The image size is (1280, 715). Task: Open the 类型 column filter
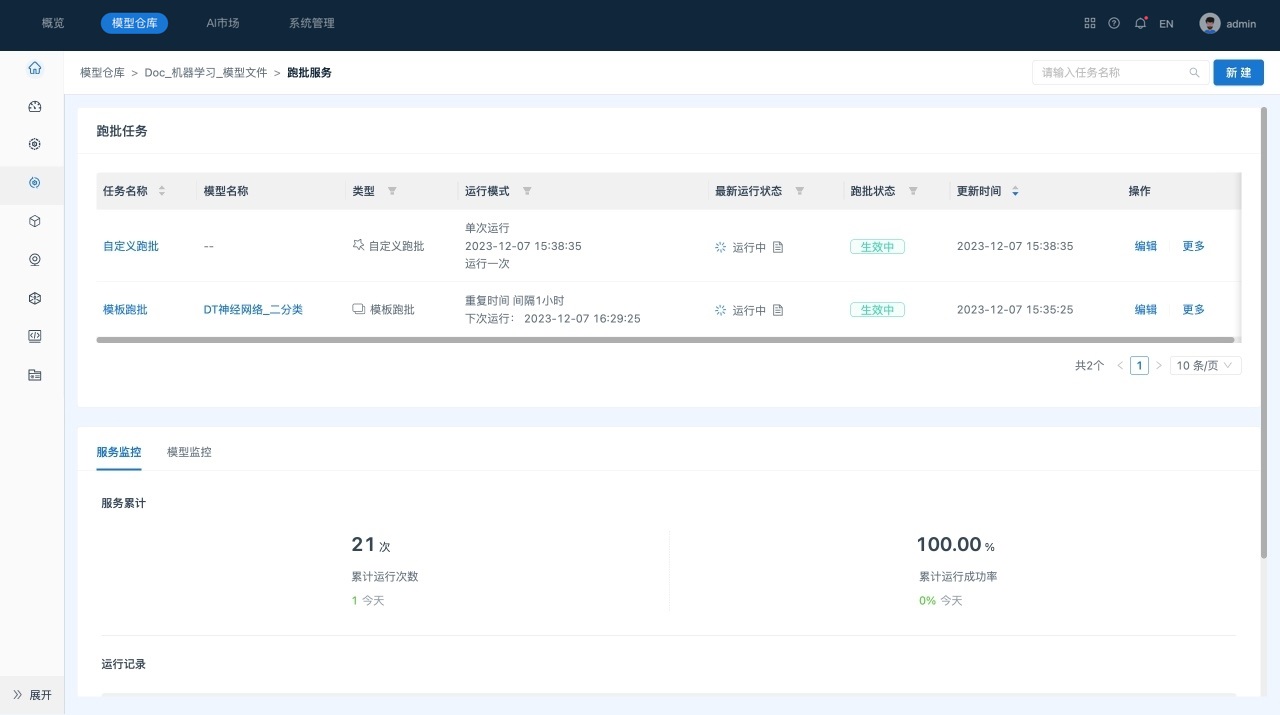tap(392, 191)
